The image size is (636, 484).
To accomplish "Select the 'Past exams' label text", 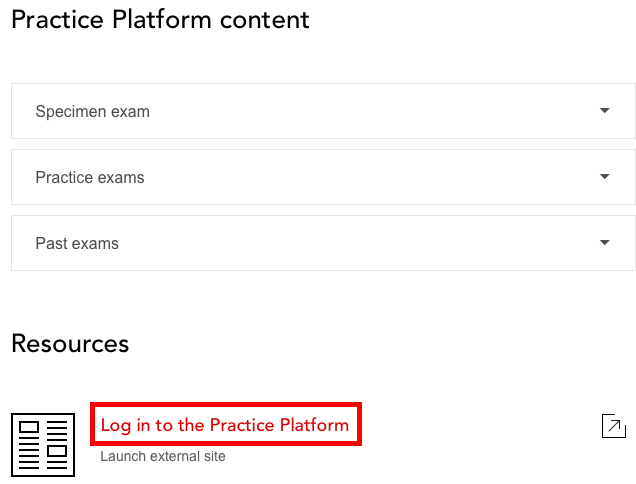I will (77, 244).
